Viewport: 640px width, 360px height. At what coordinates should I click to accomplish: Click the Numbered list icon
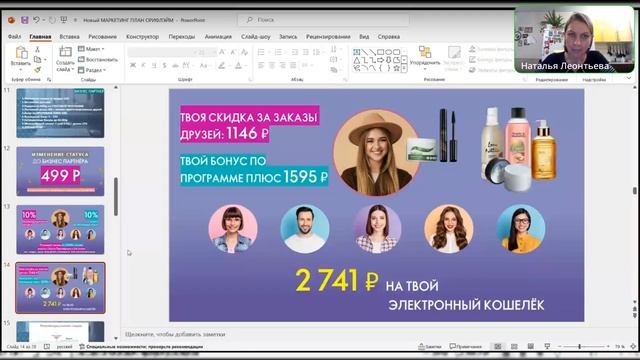(278, 52)
